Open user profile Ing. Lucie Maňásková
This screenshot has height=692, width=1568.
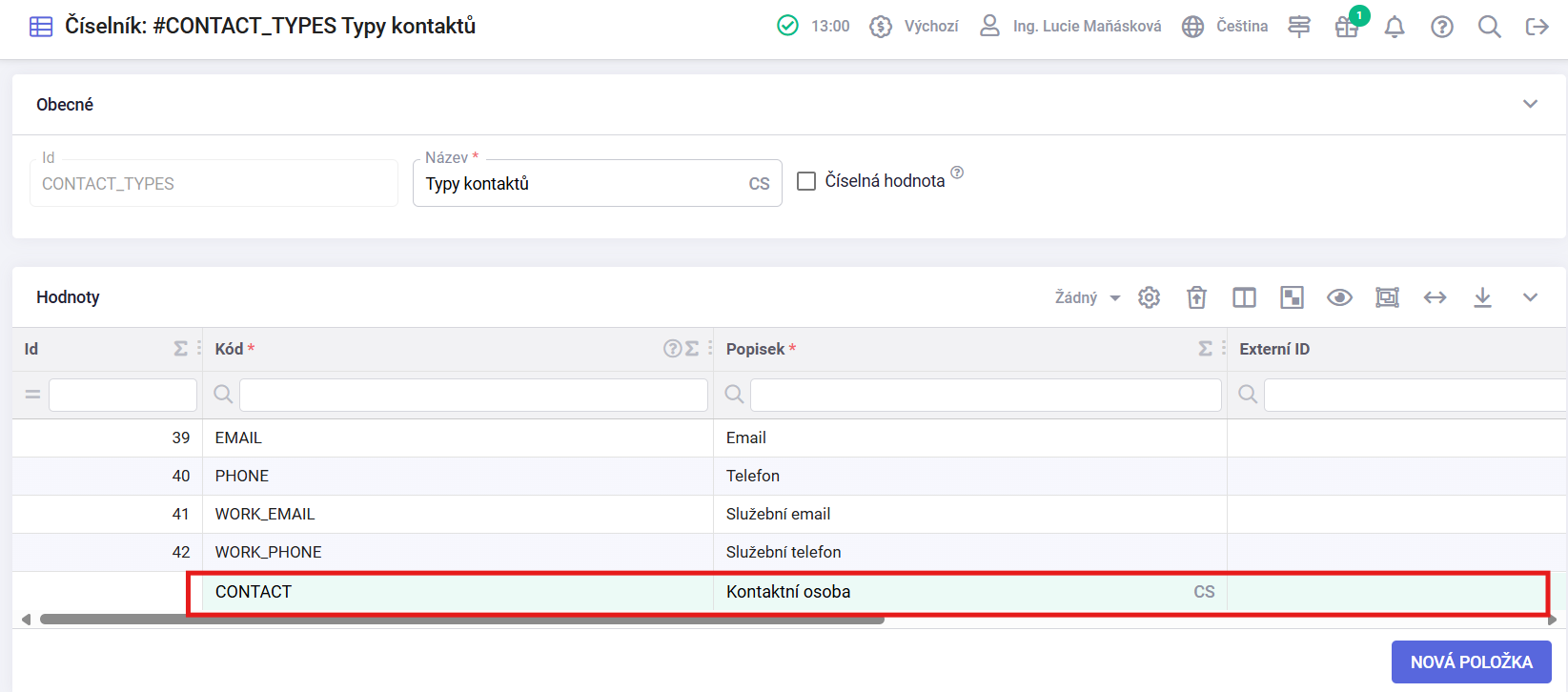(1070, 27)
